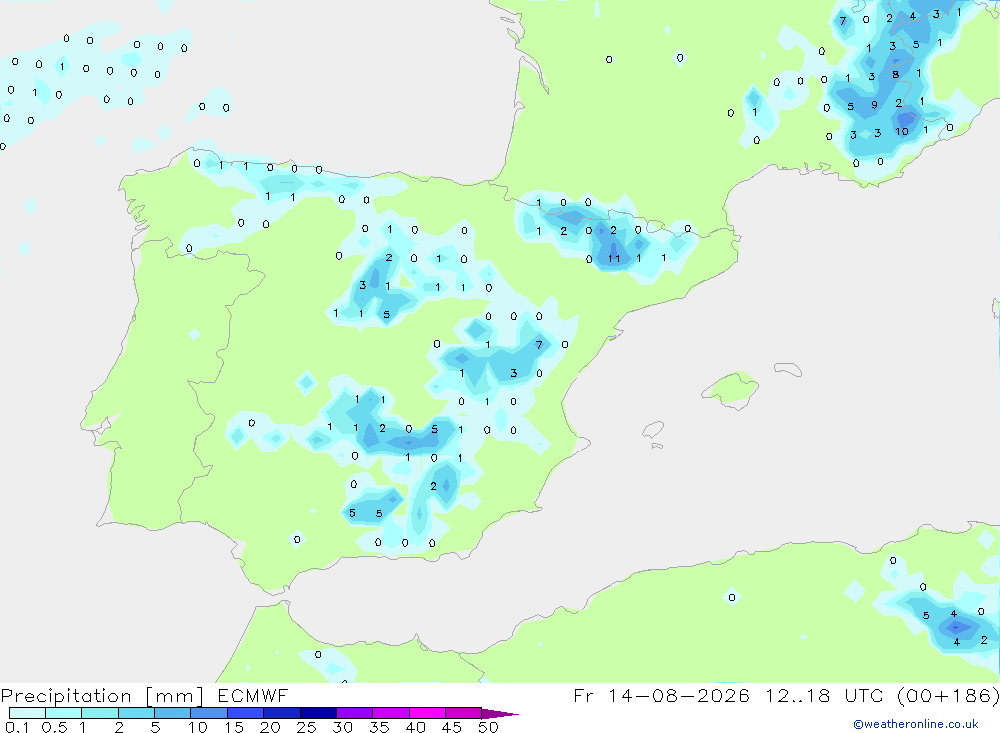Viewport: 1000px width, 733px height.
Task: Select the 7 mm value in eastern Spain
Action: [x=539, y=344]
